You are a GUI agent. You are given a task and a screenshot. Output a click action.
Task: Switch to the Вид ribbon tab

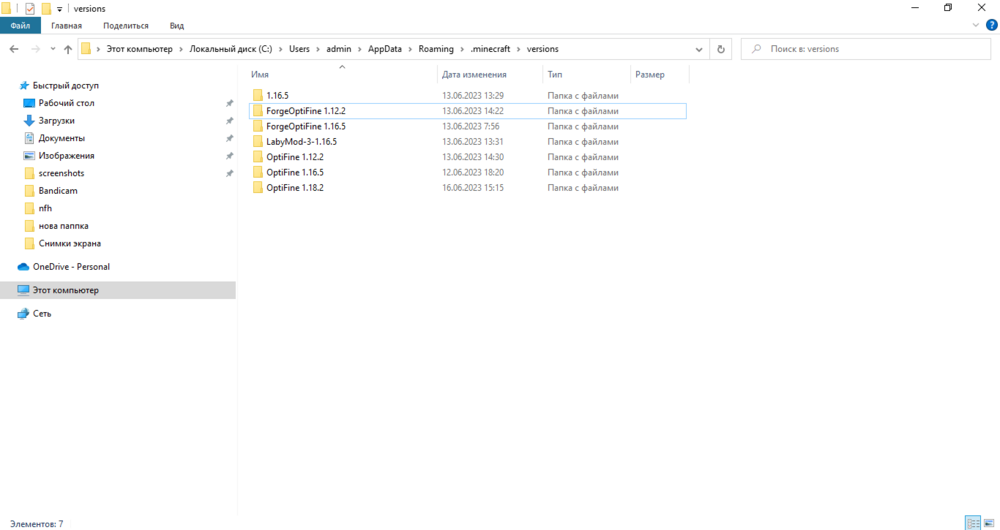point(177,26)
